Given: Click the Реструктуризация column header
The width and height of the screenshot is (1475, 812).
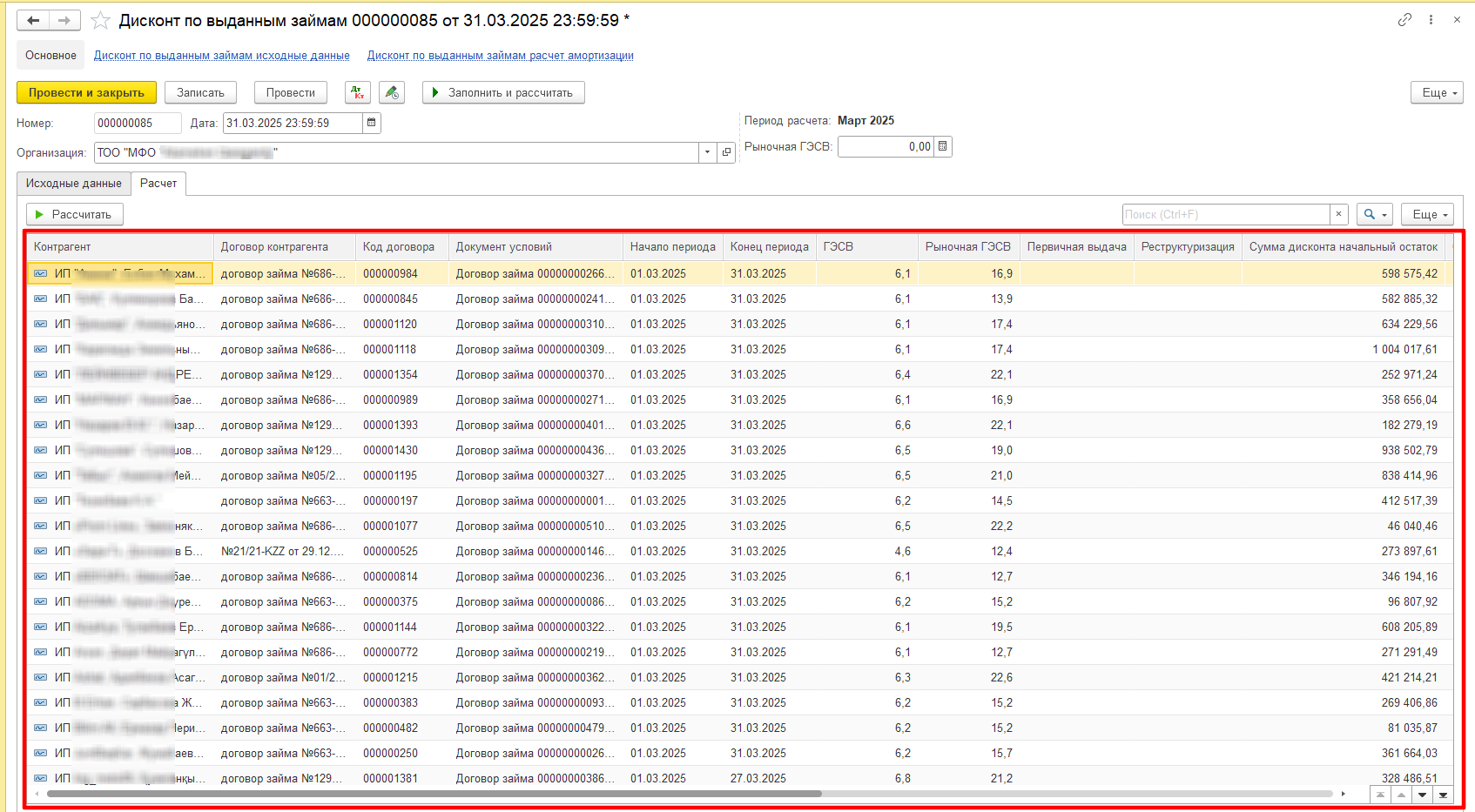Looking at the screenshot, I should click(x=1188, y=247).
